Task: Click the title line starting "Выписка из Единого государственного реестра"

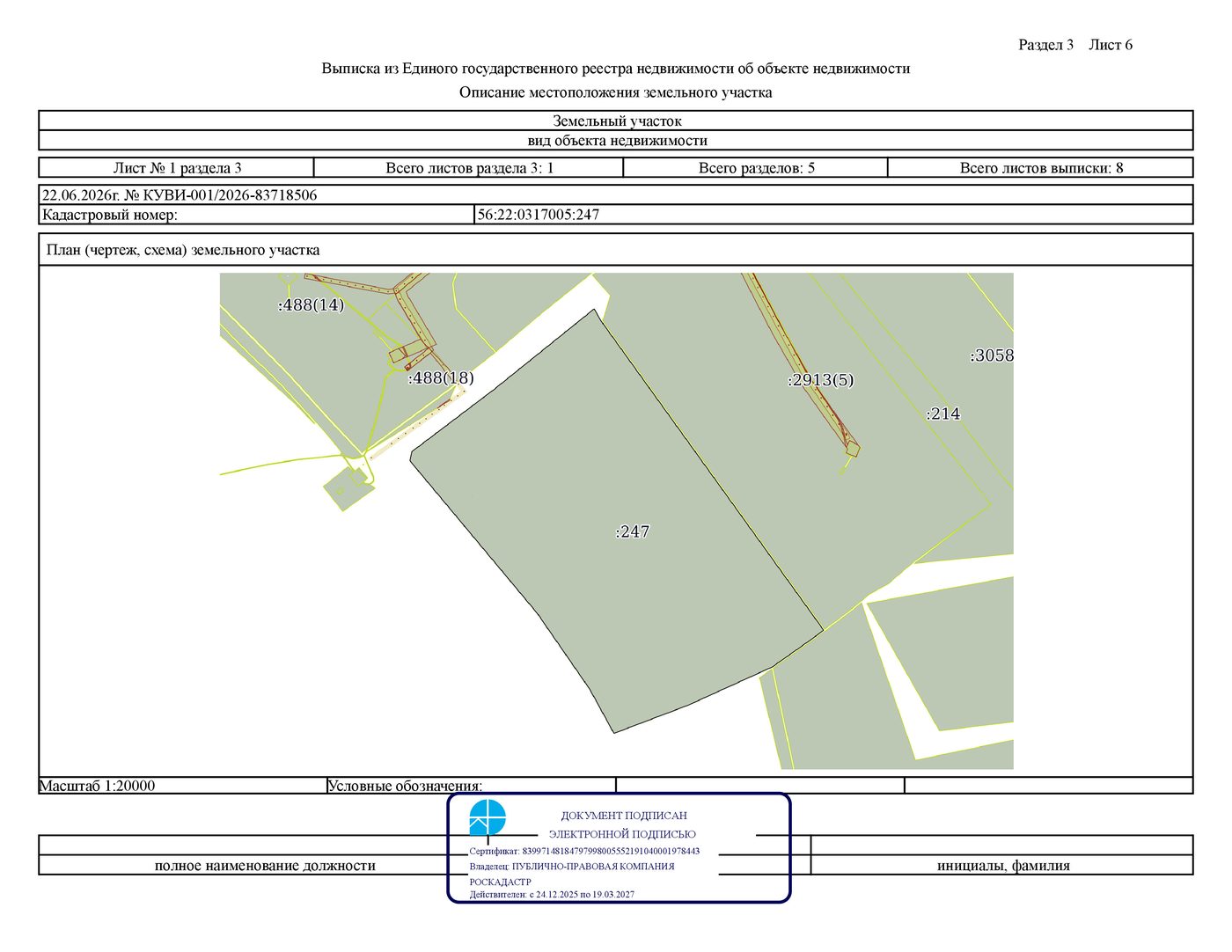Action: [x=616, y=69]
